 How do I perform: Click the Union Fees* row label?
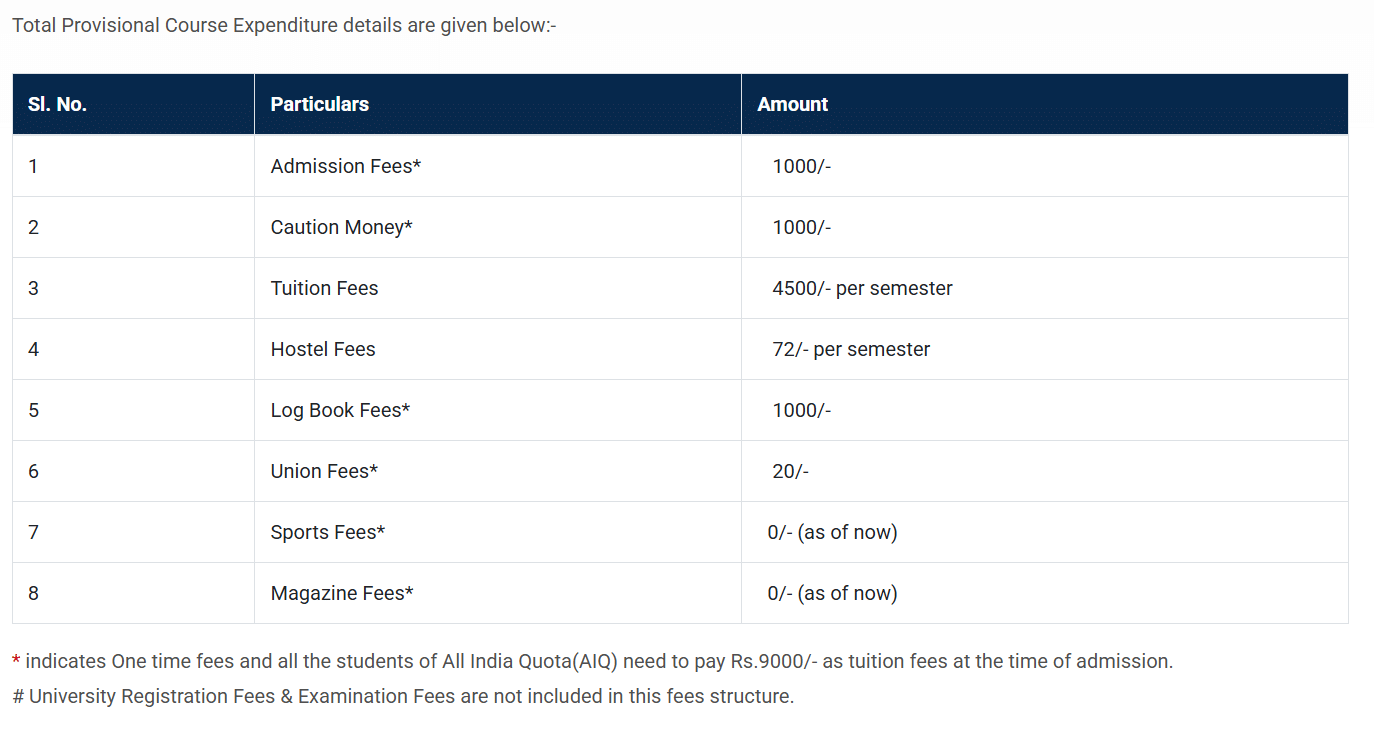click(324, 471)
